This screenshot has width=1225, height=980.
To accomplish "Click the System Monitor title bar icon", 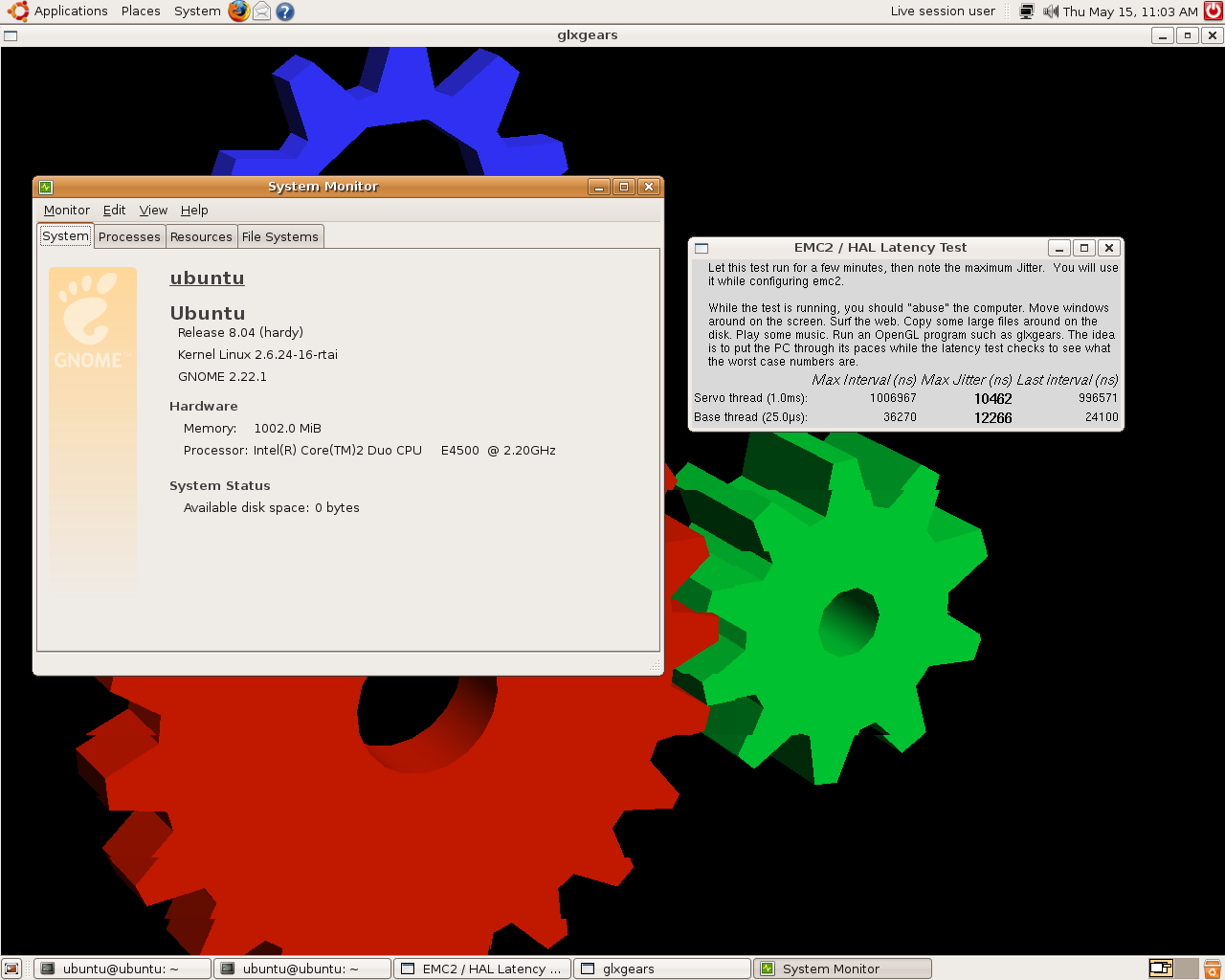I will (x=45, y=187).
